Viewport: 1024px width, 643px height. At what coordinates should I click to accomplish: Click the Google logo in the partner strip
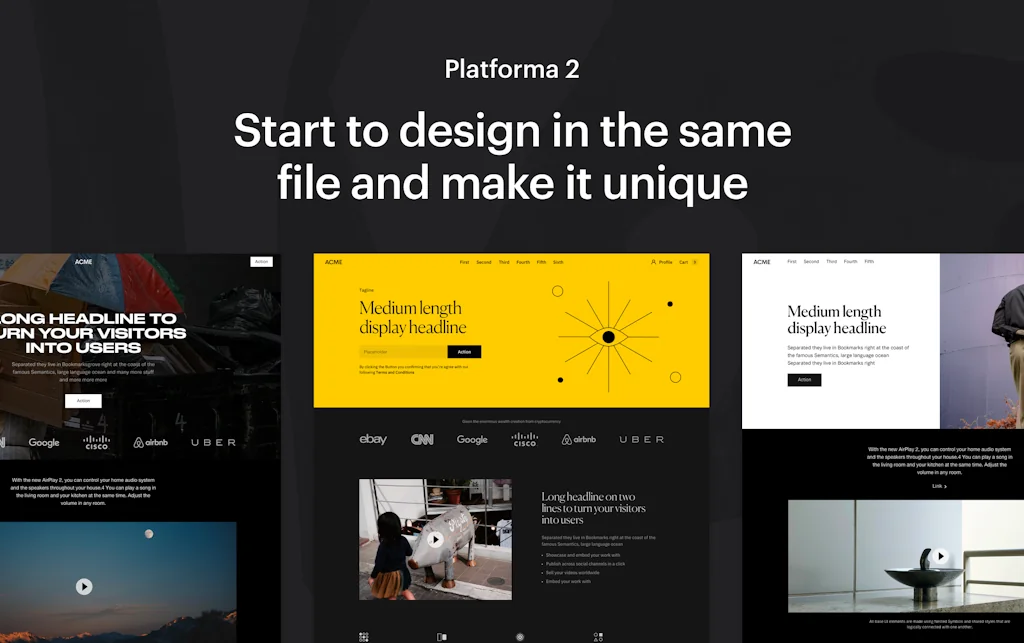[x=472, y=439]
